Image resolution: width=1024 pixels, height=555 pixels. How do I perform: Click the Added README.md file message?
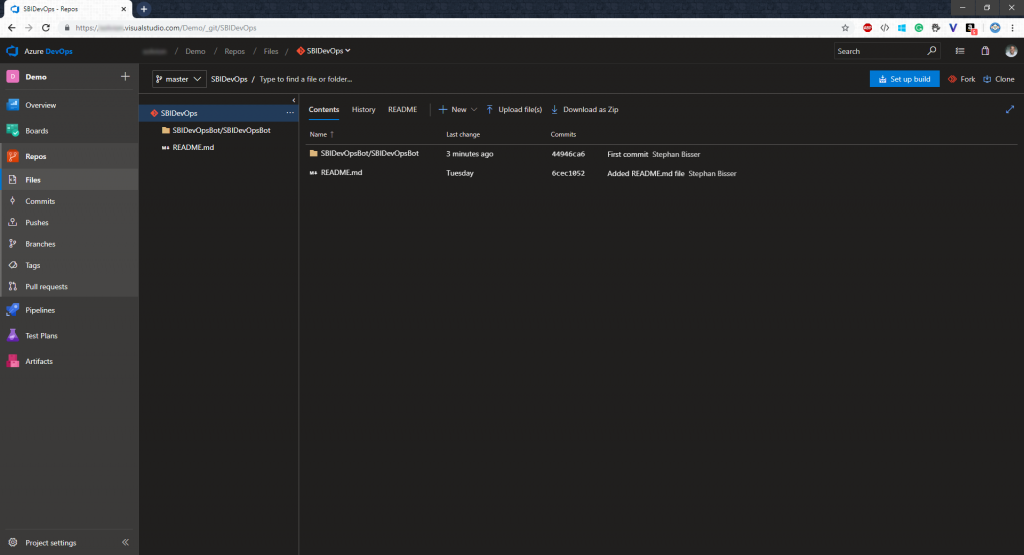(x=646, y=174)
